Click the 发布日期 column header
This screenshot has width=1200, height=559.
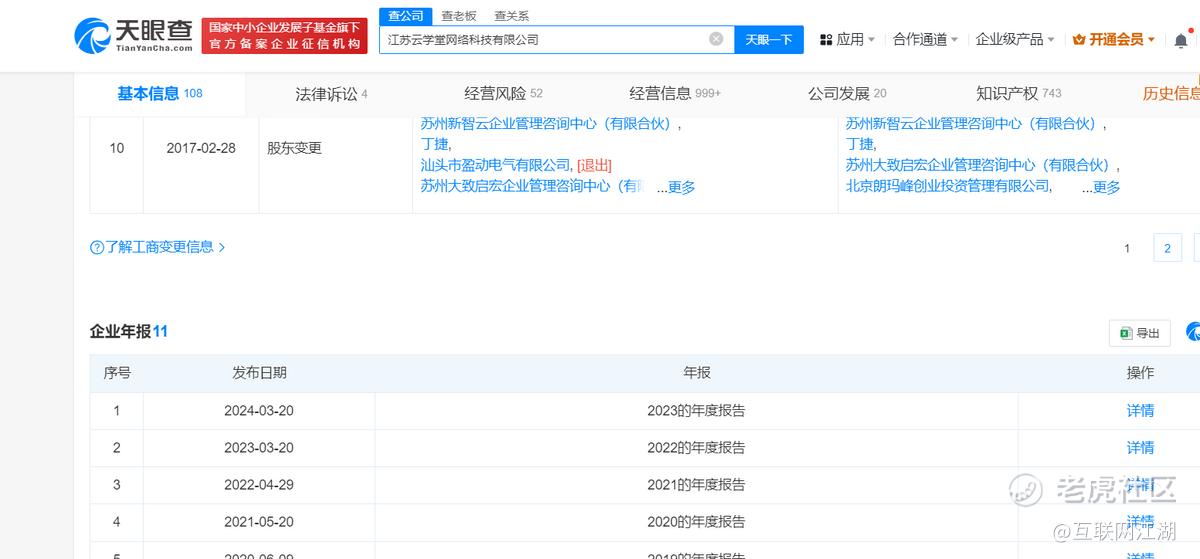click(x=259, y=373)
